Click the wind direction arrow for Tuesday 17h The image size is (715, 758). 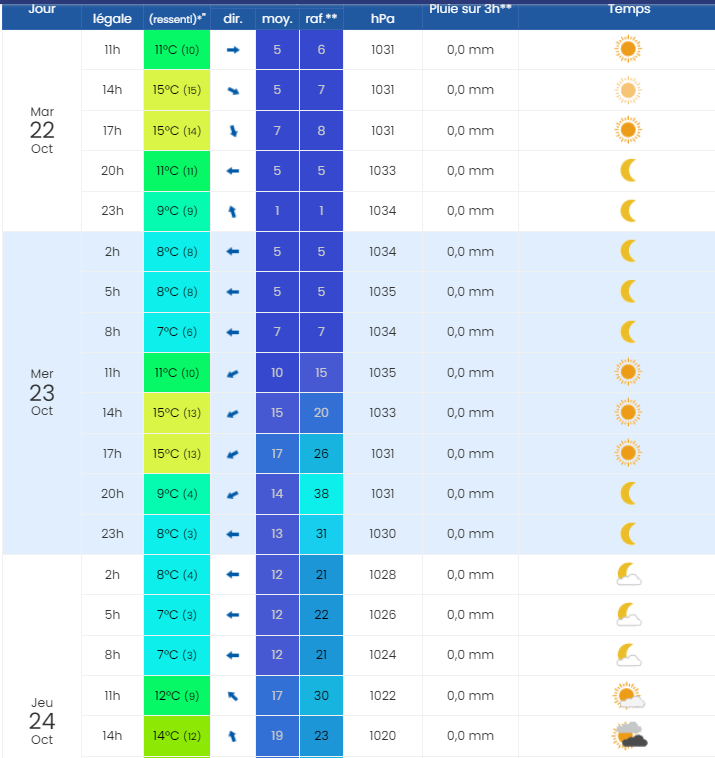click(x=233, y=130)
